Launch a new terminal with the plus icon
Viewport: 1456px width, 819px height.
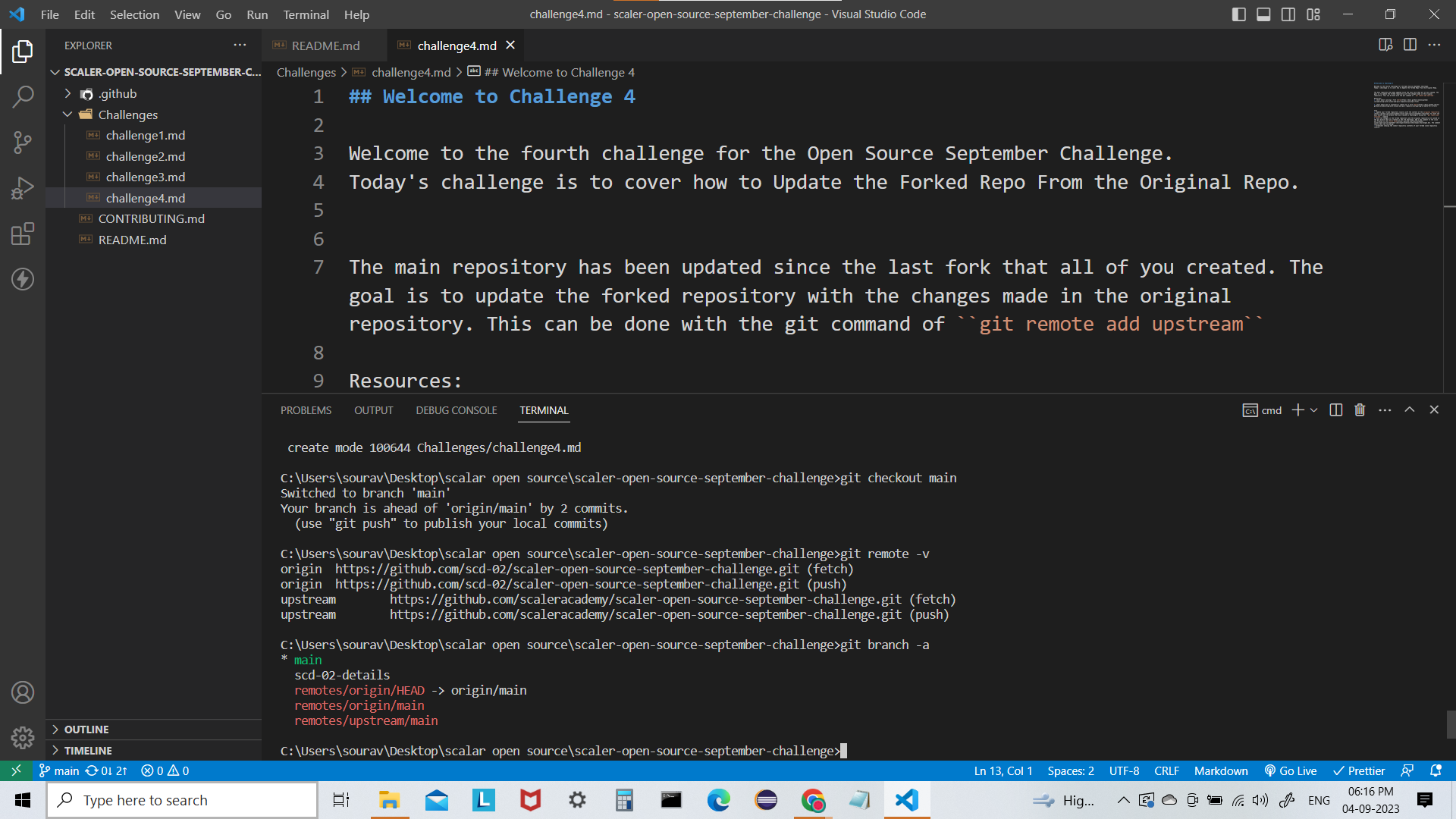point(1298,409)
